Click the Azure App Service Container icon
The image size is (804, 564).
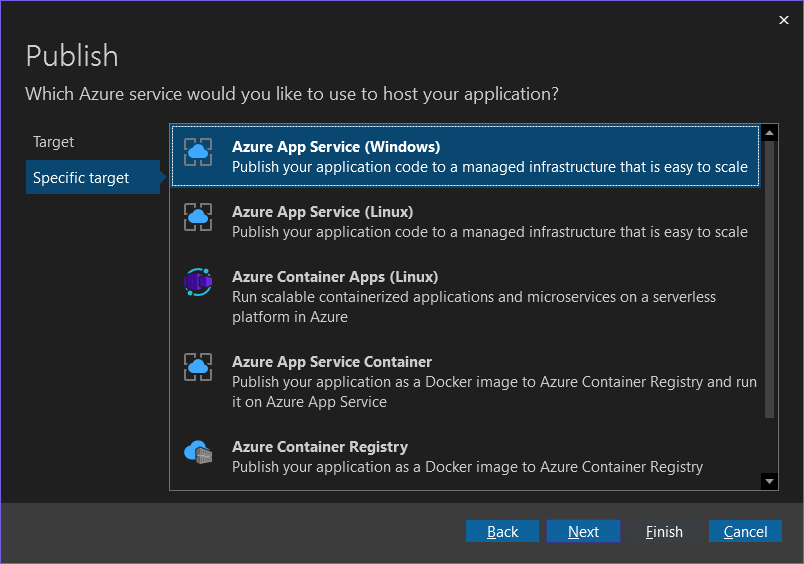tap(198, 367)
